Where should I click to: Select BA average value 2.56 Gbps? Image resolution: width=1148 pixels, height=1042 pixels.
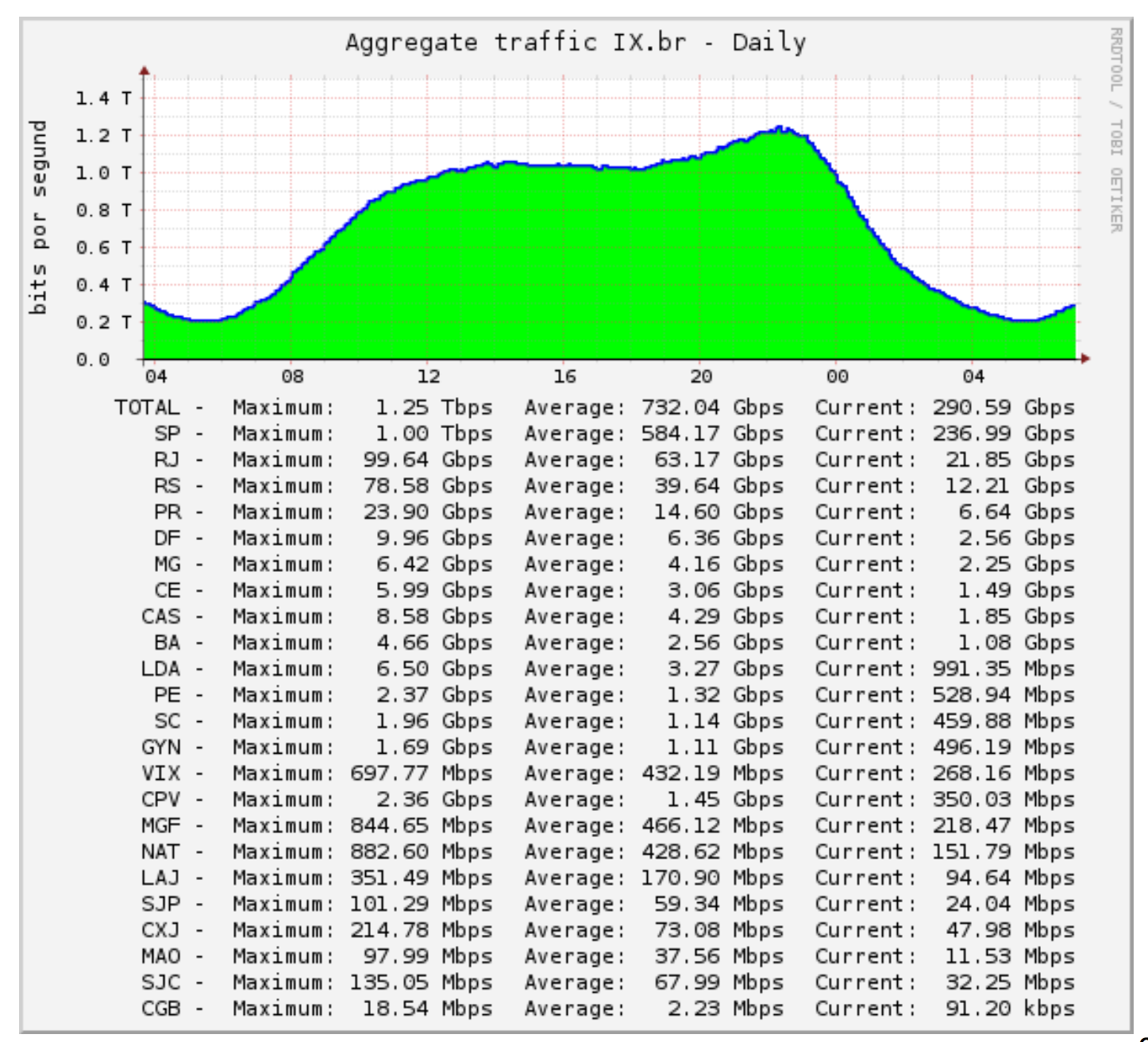[x=725, y=643]
